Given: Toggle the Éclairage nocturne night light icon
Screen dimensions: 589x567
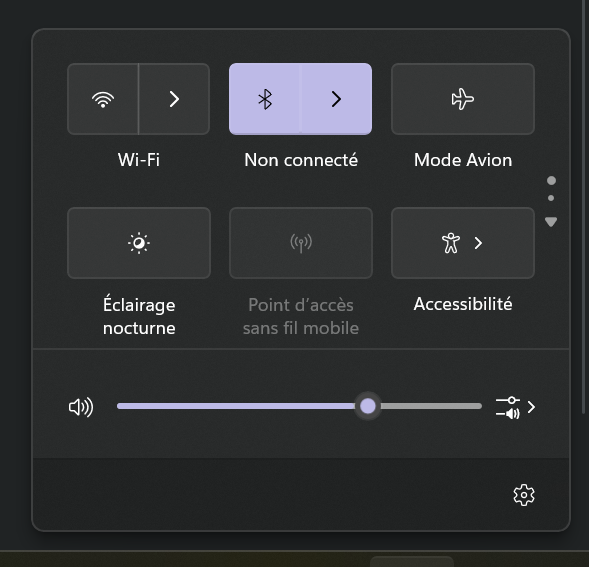Looking at the screenshot, I should [139, 243].
